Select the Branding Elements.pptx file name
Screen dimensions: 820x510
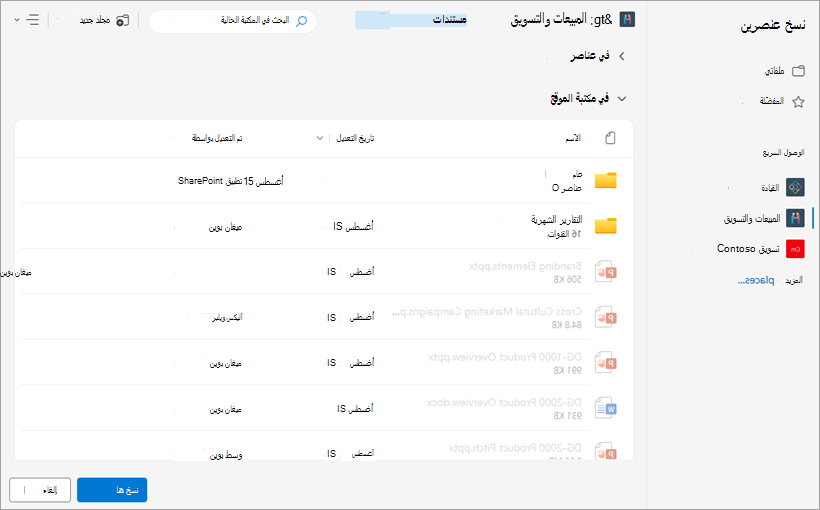[525, 266]
